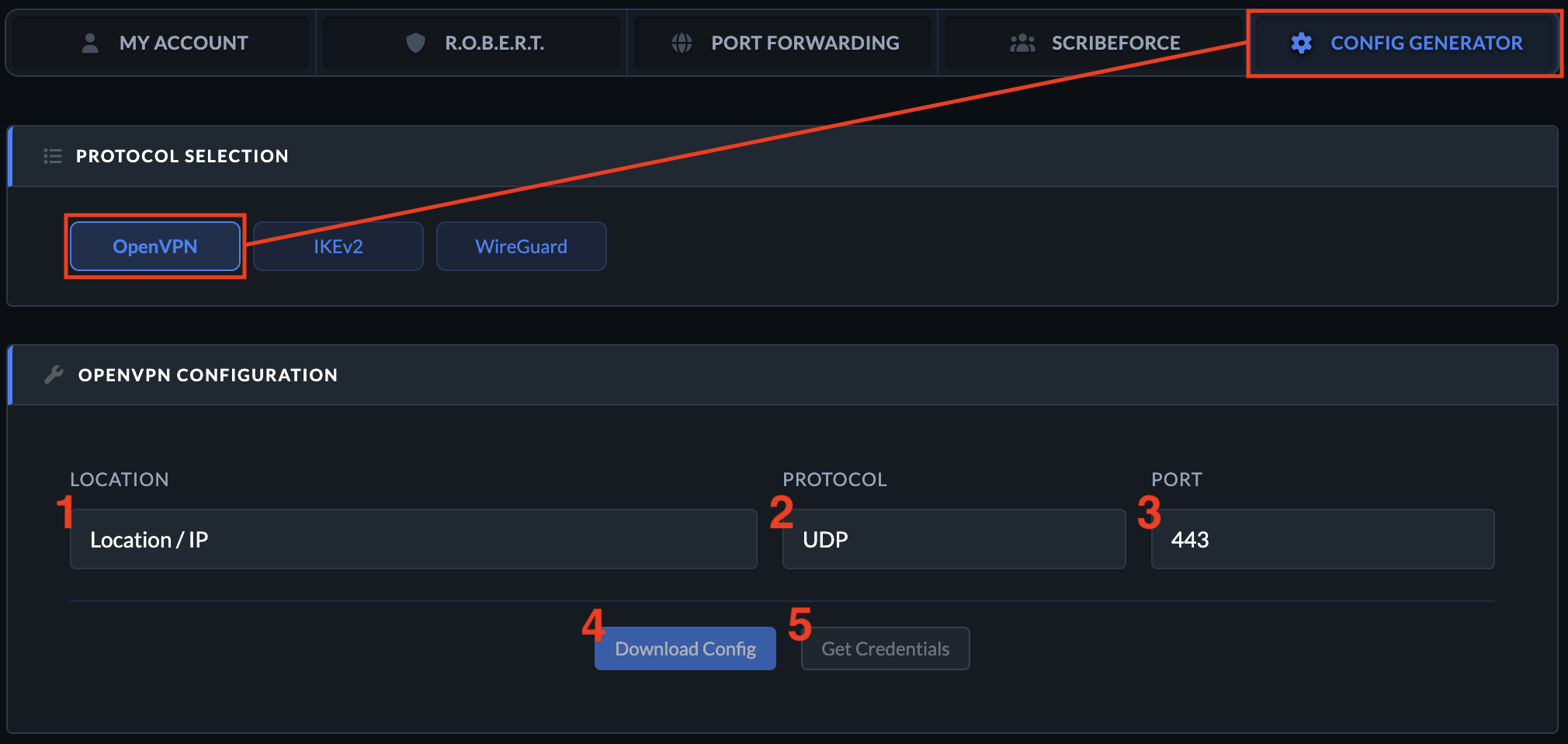This screenshot has width=1568, height=744.
Task: Click the list icon beside Protocol Selection
Action: click(52, 155)
